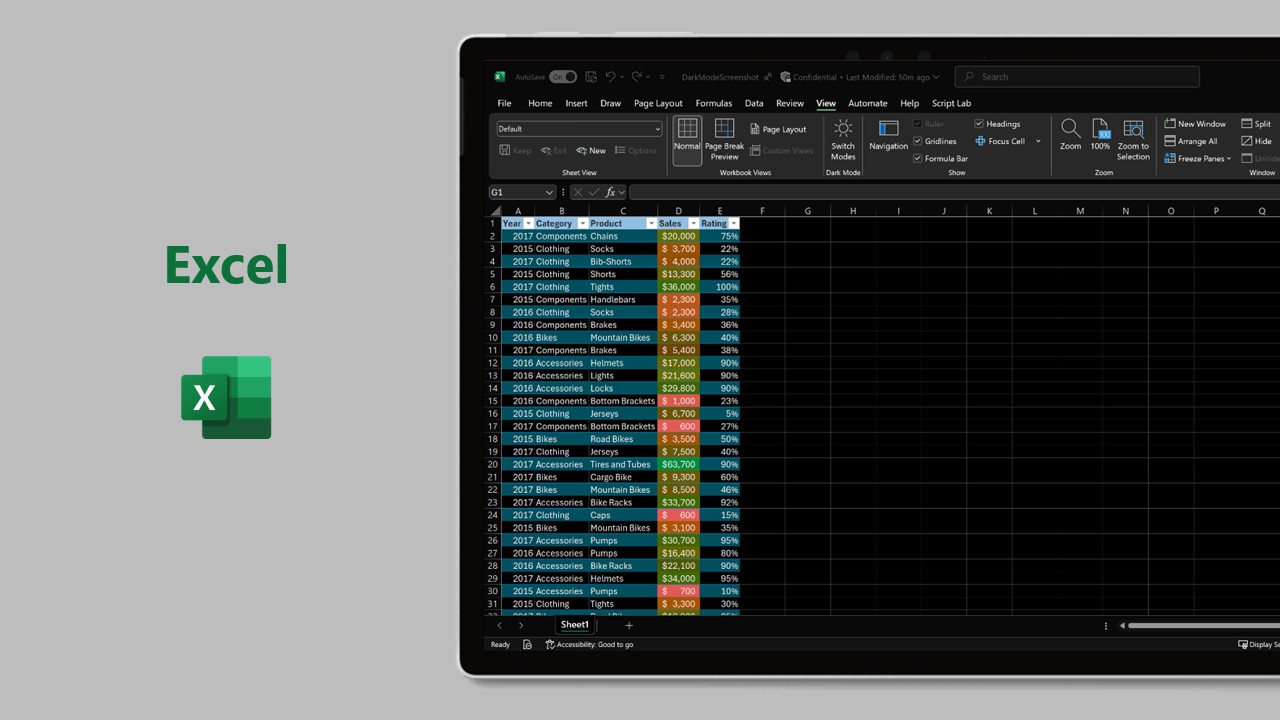Select the Sheet1 tab
This screenshot has height=720, width=1280.
(575, 625)
